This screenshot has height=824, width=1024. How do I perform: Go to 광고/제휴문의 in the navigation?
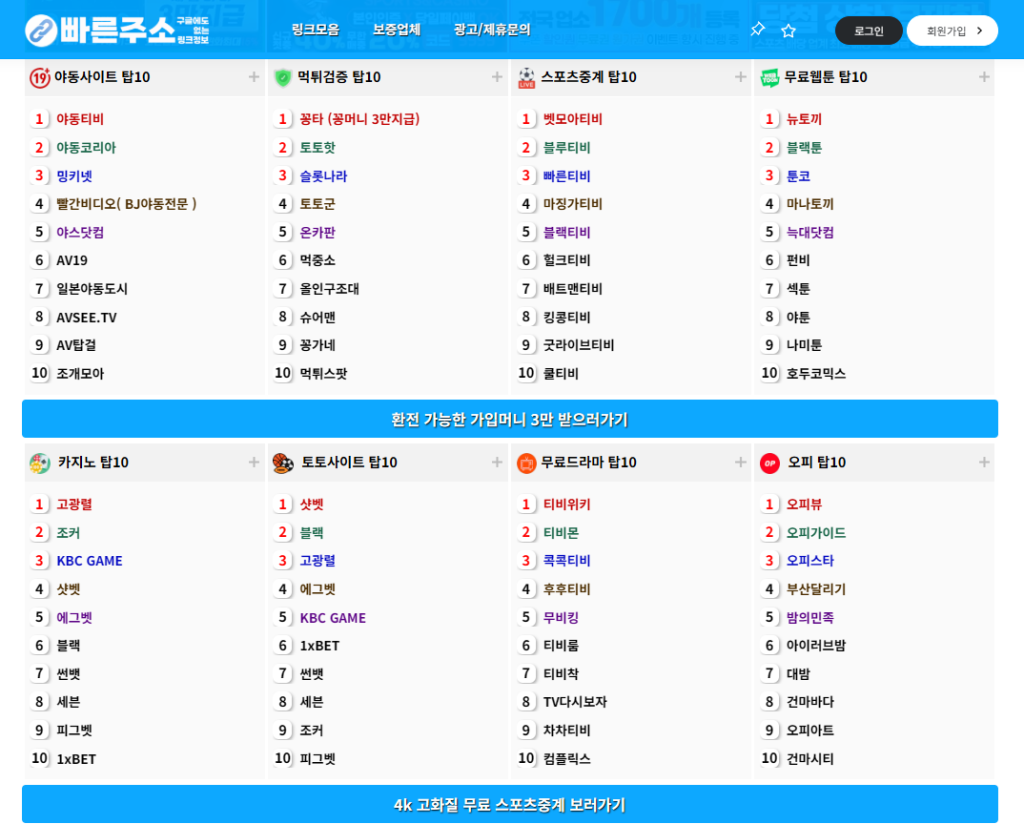pos(491,30)
